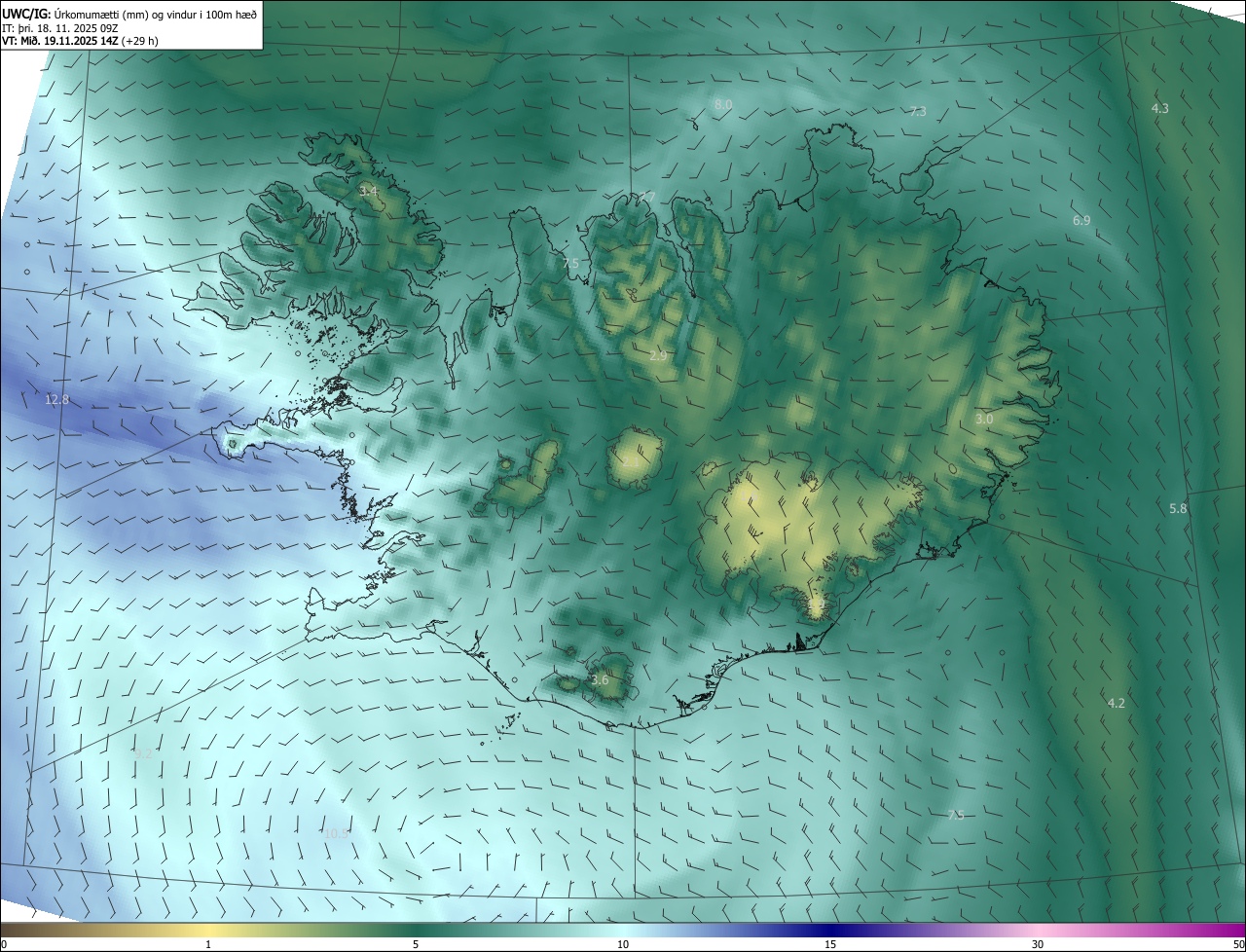
Task: Click the 15 tick on the colour legend
Action: pos(830,944)
